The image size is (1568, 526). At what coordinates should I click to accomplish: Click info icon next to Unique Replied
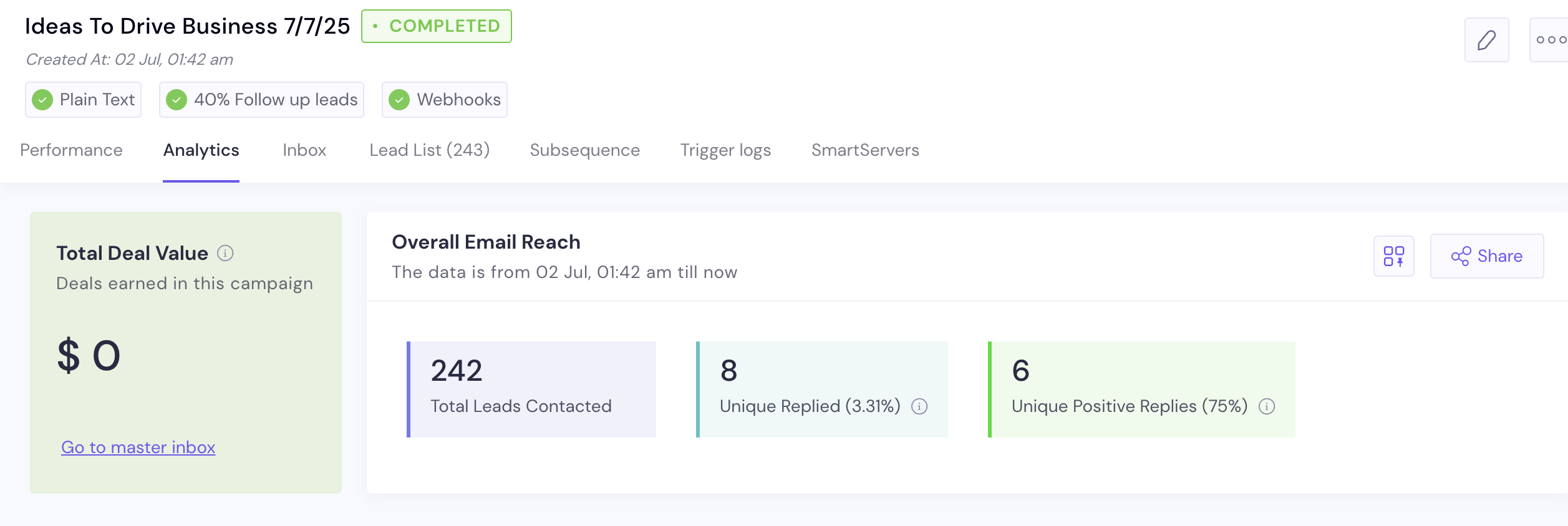pos(919,406)
